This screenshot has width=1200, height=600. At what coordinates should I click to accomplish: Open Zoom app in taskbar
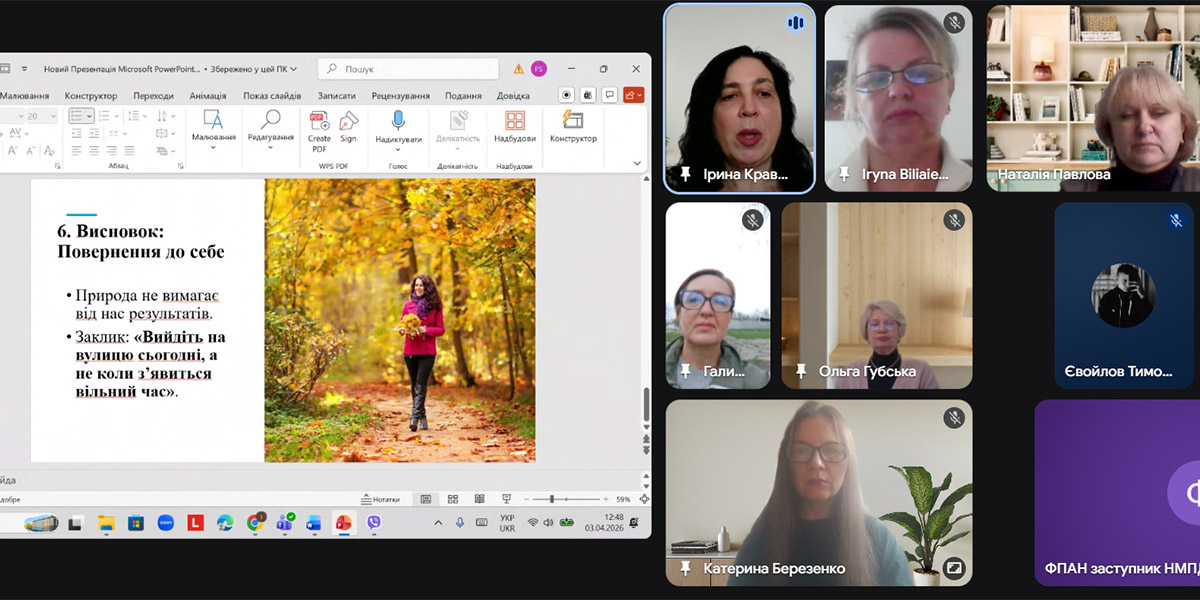(166, 522)
